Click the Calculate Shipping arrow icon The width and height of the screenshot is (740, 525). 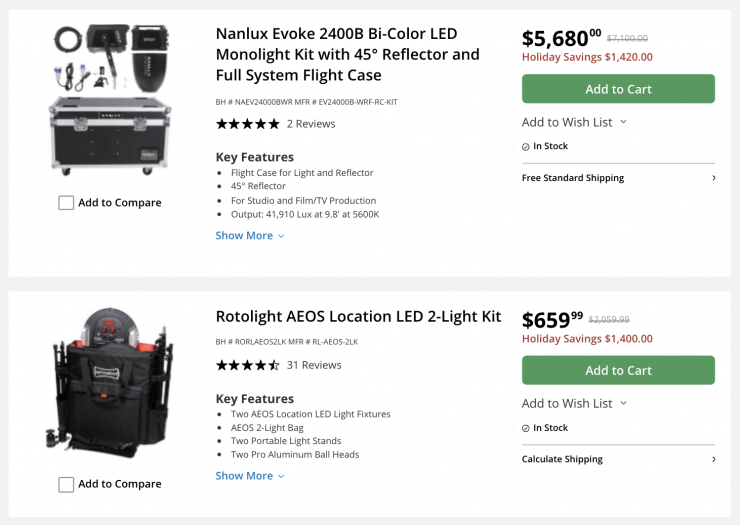coord(713,459)
